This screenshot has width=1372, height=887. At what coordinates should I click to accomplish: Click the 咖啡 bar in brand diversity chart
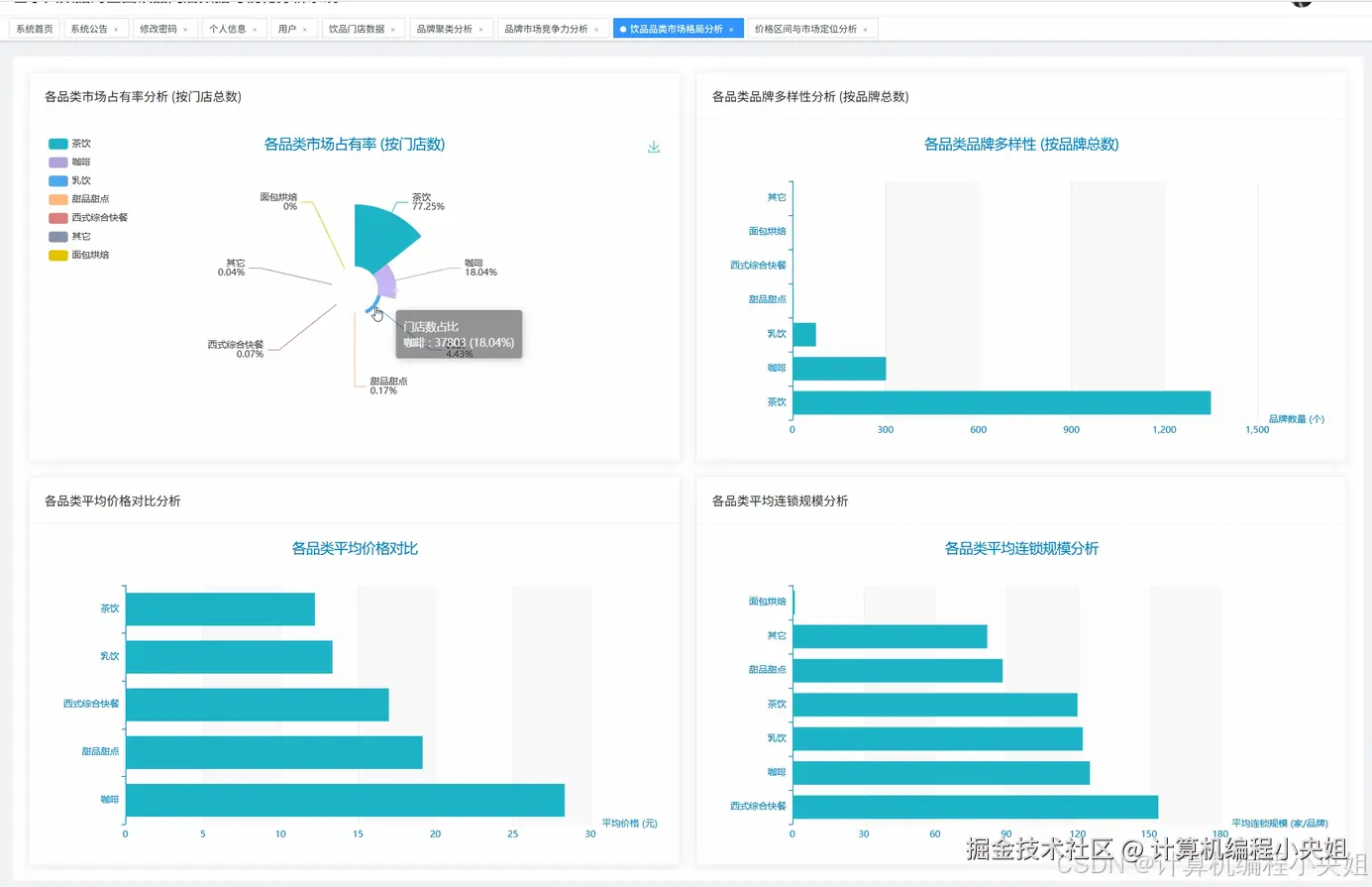[x=839, y=369]
